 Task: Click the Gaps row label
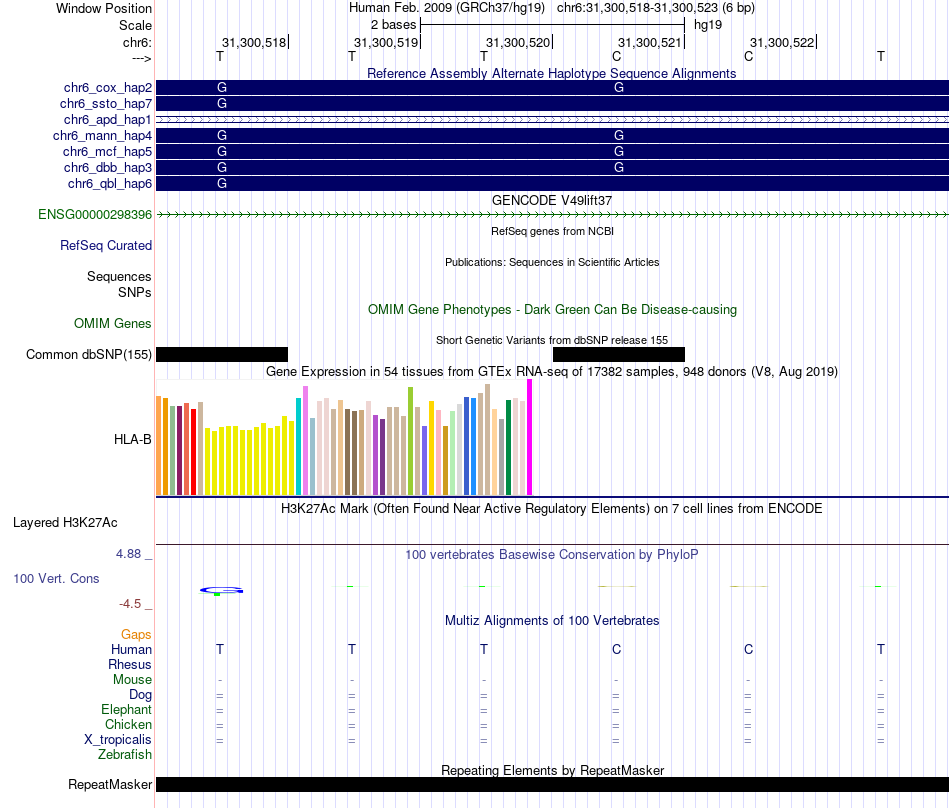point(136,634)
